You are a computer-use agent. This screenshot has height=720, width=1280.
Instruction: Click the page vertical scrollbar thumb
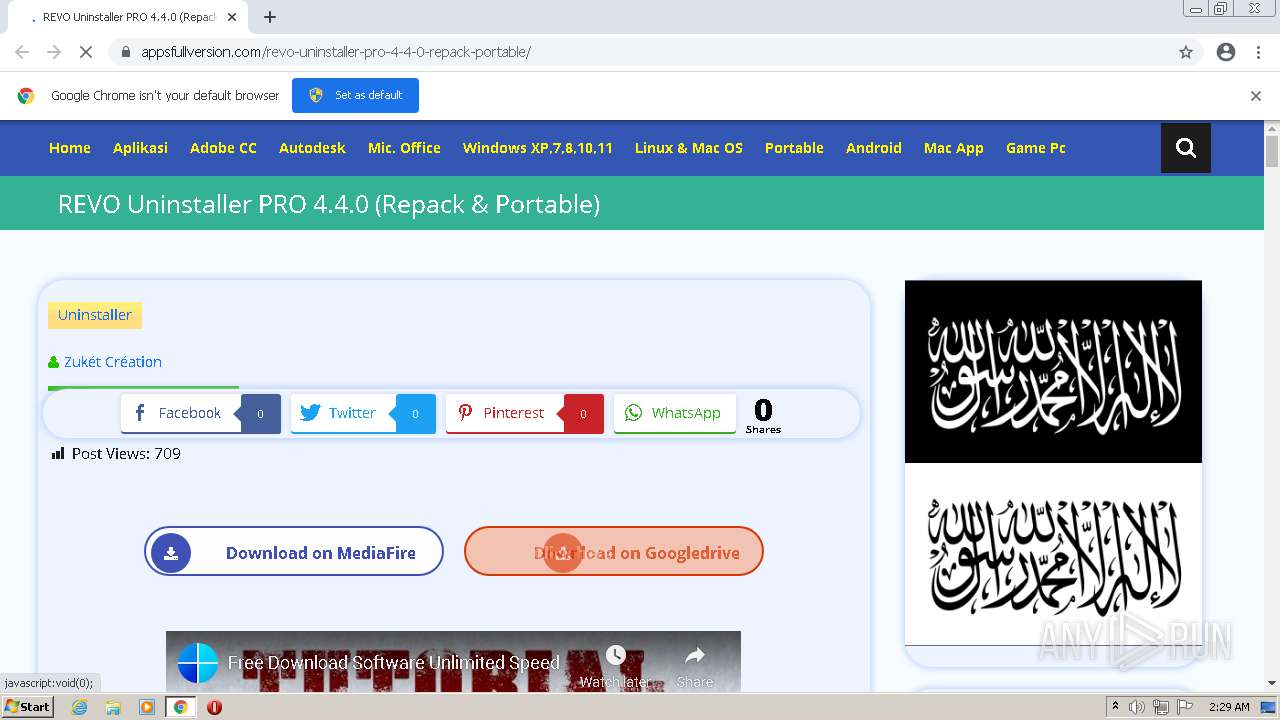click(x=1272, y=150)
